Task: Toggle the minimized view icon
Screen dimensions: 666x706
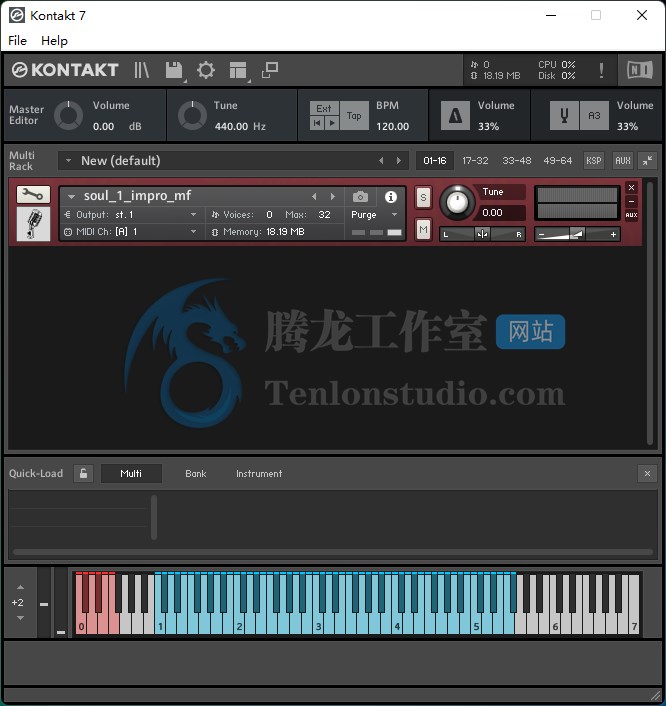Action: (270, 70)
